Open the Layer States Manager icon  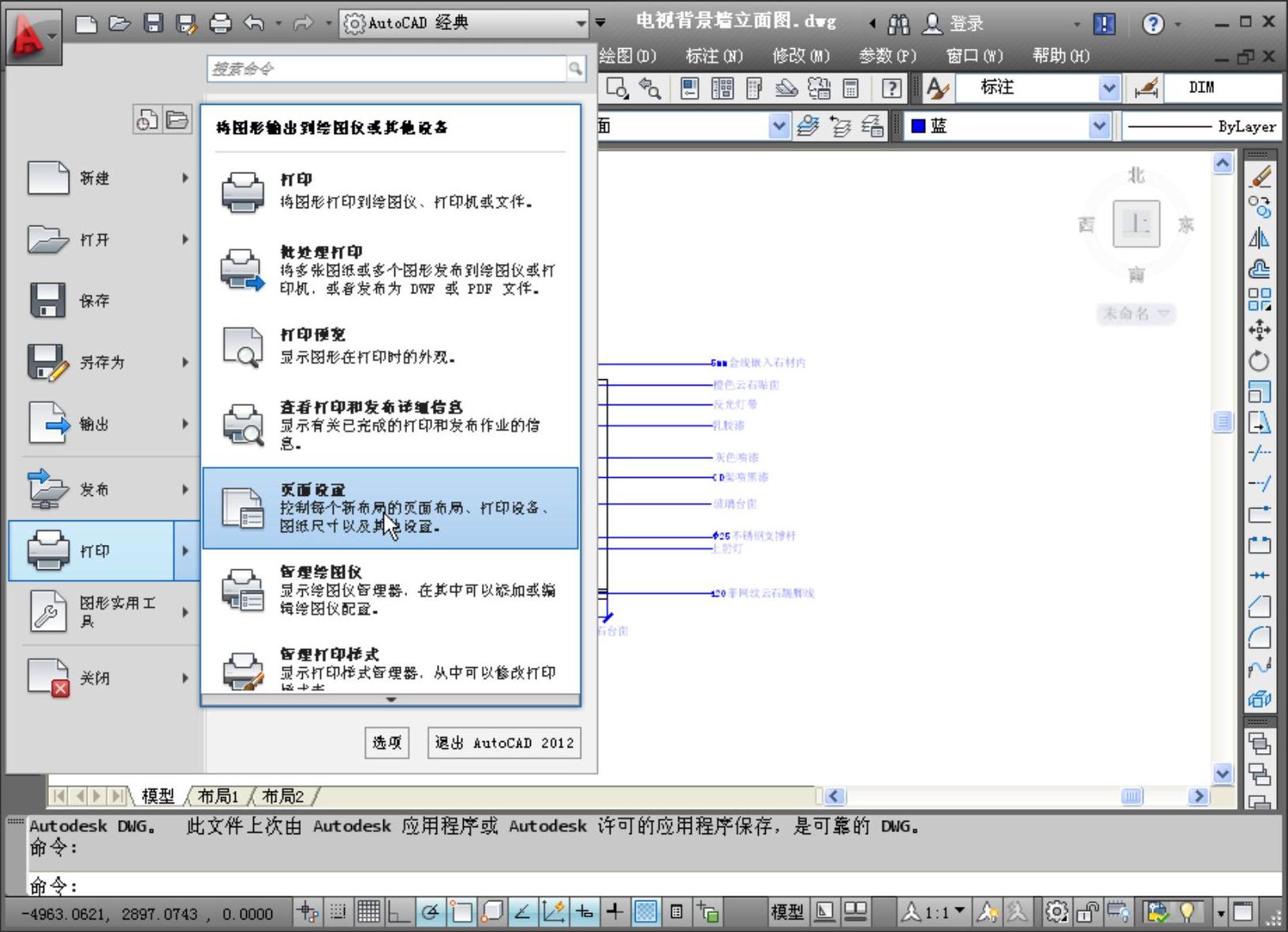click(872, 126)
